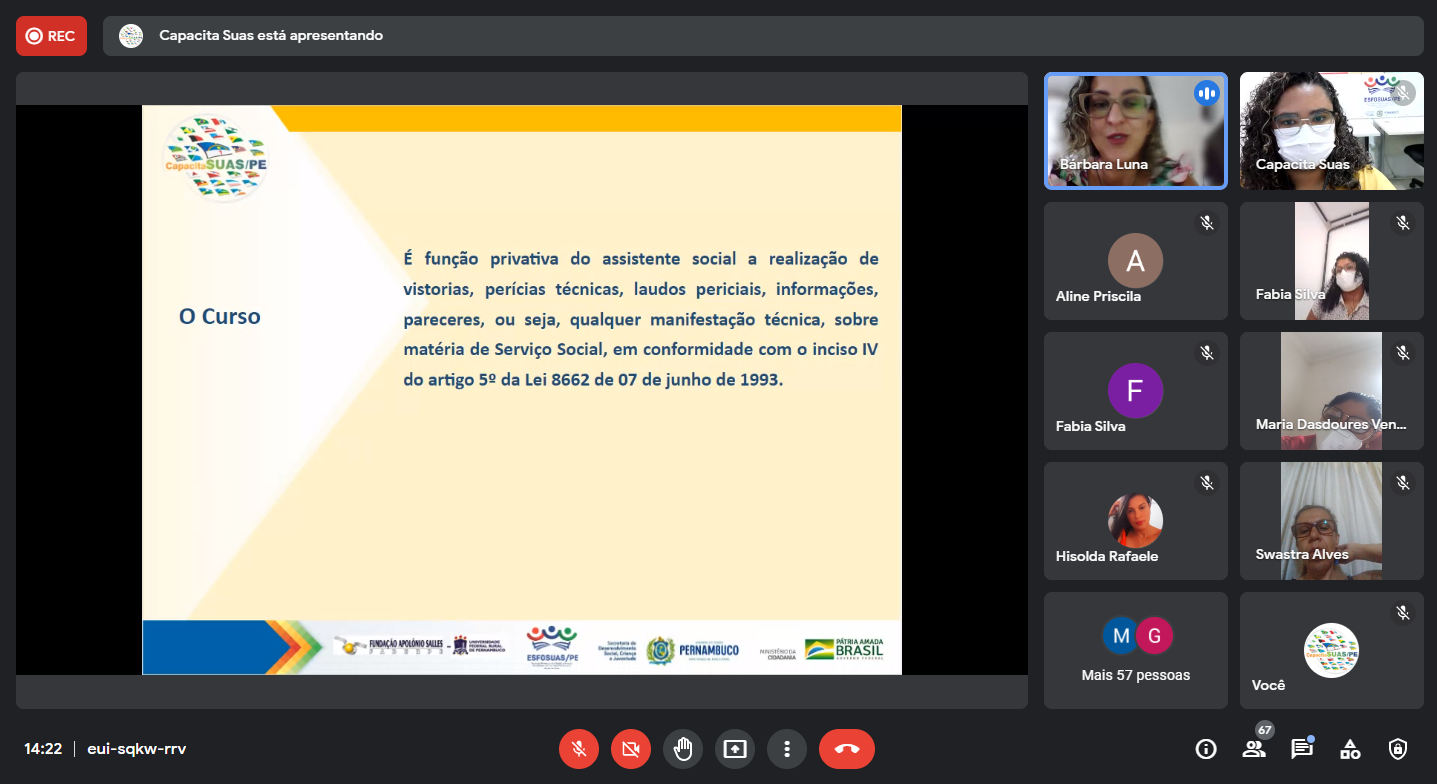
Task: Click the present screen button
Action: point(735,749)
